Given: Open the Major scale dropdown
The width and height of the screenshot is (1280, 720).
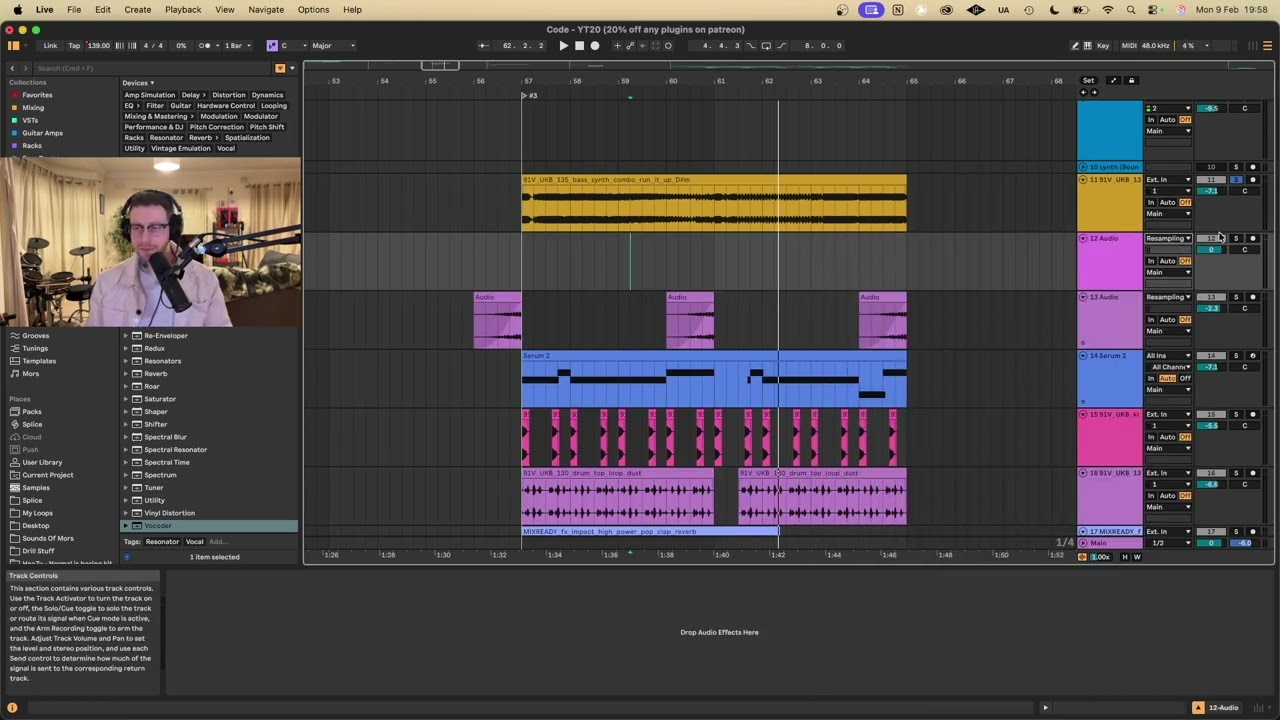Looking at the screenshot, I should (x=333, y=45).
